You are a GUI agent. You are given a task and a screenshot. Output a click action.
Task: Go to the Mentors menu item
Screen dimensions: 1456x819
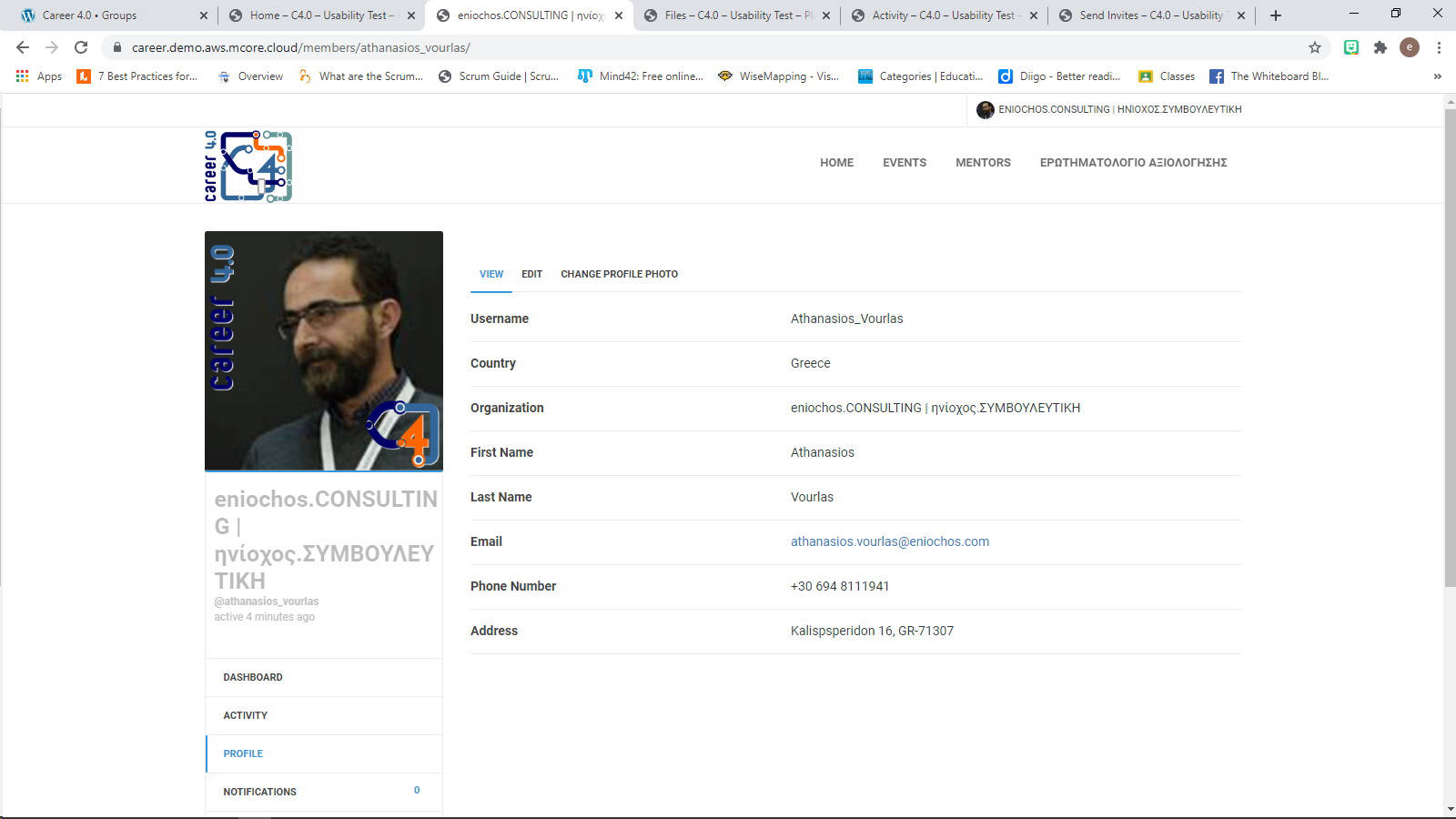pyautogui.click(x=983, y=163)
